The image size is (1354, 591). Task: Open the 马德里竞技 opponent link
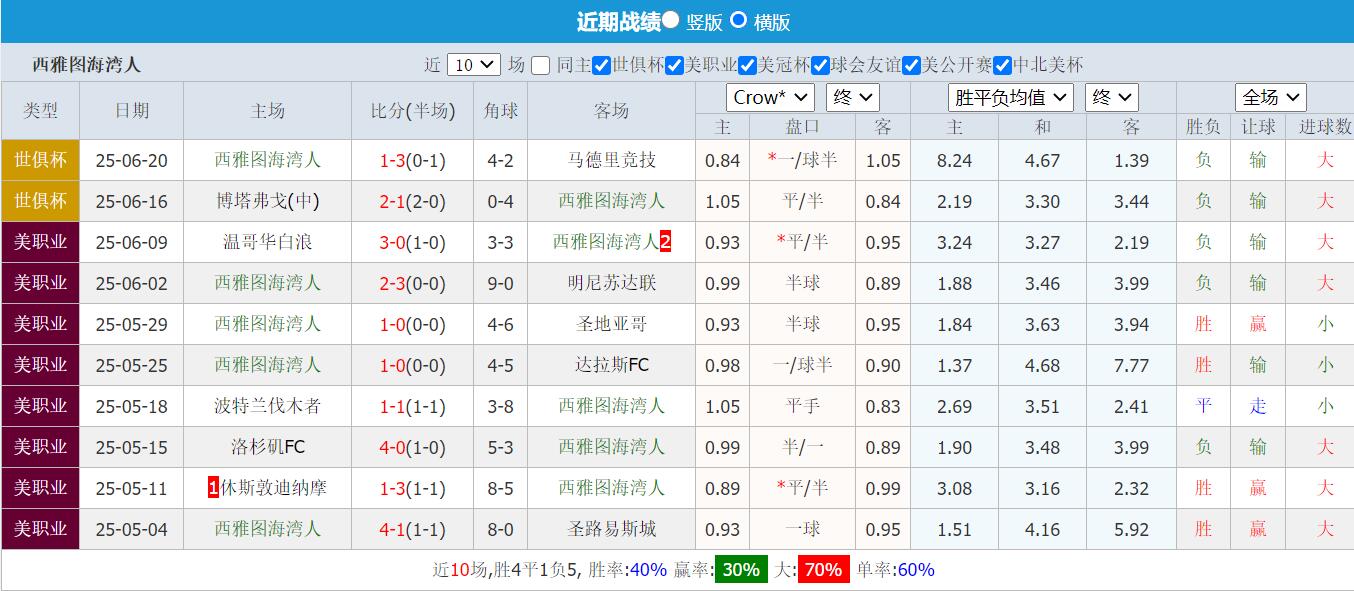coord(611,160)
